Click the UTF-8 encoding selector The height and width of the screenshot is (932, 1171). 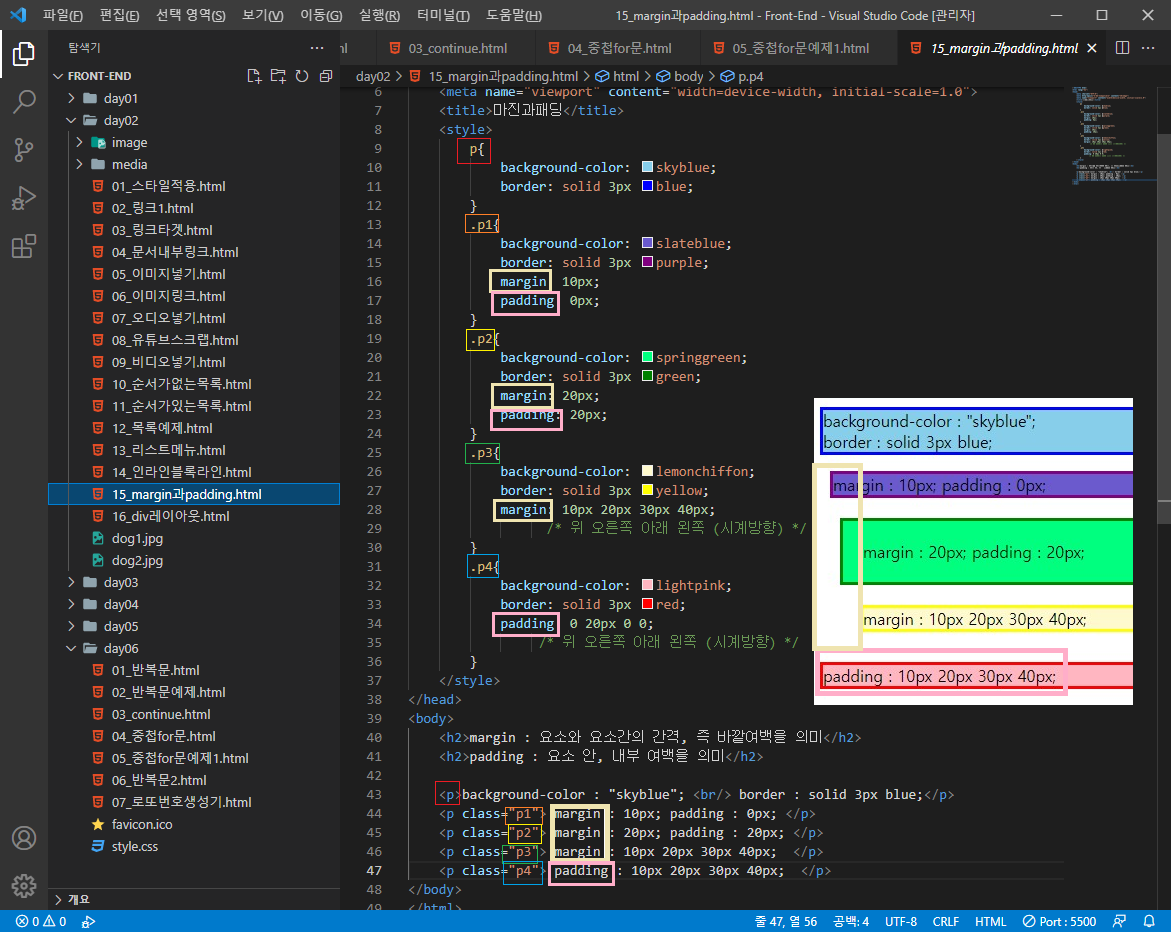point(901,922)
